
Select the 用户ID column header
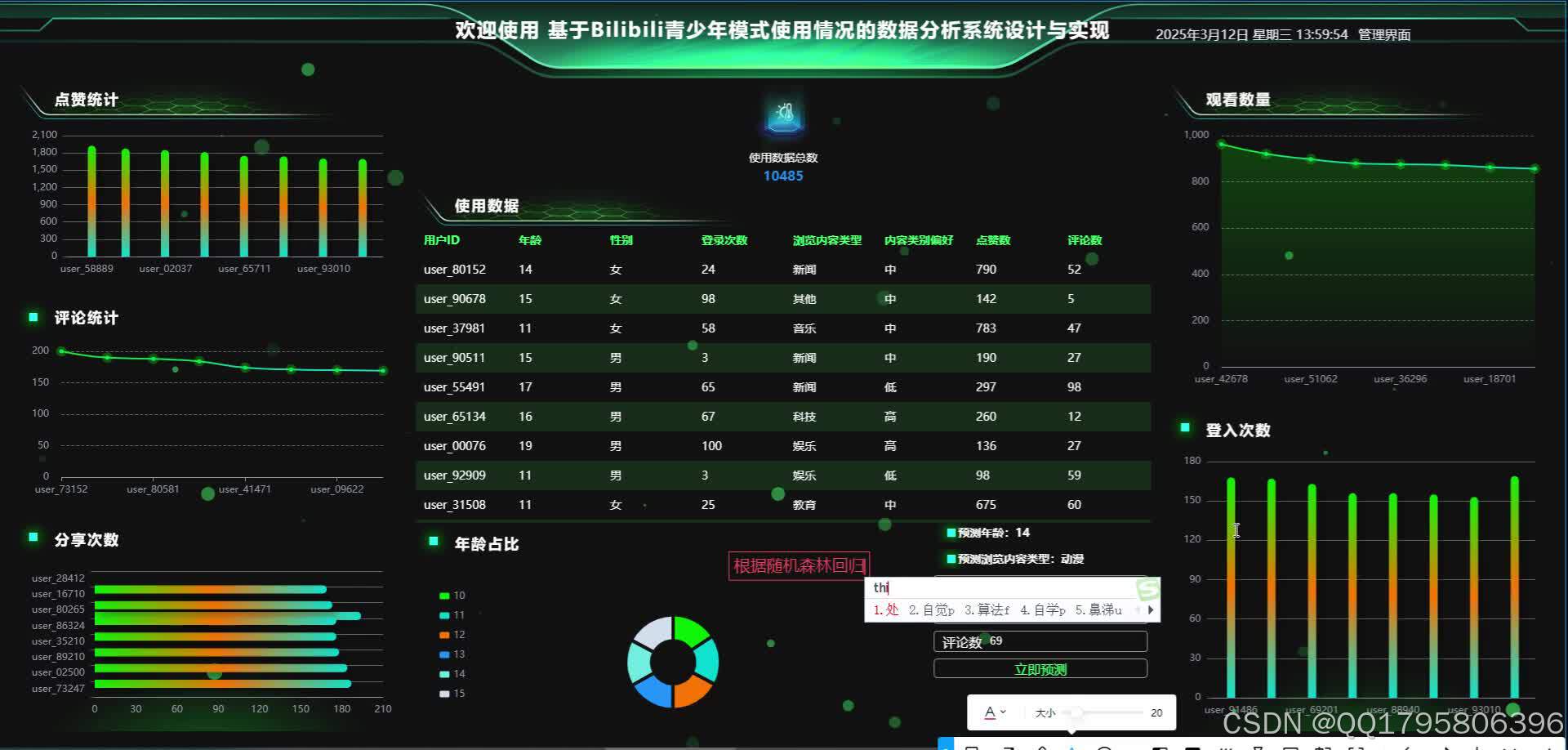tap(442, 240)
